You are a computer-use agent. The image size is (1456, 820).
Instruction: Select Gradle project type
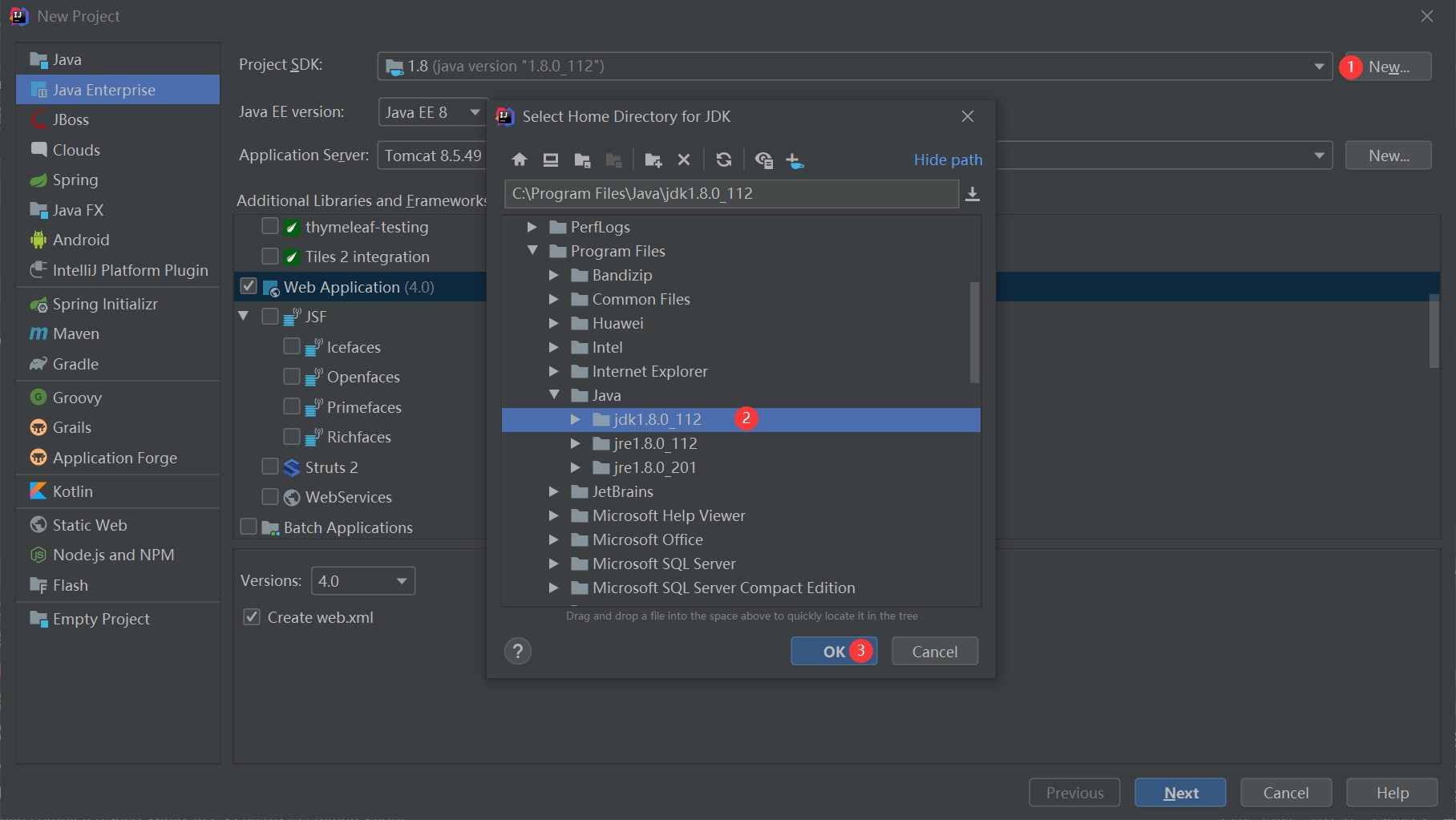(75, 364)
